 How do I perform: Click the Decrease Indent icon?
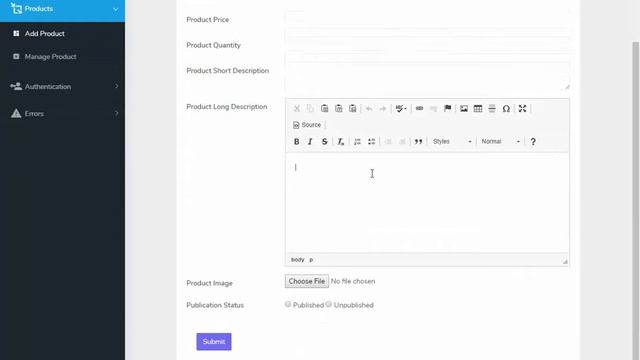[x=388, y=142]
